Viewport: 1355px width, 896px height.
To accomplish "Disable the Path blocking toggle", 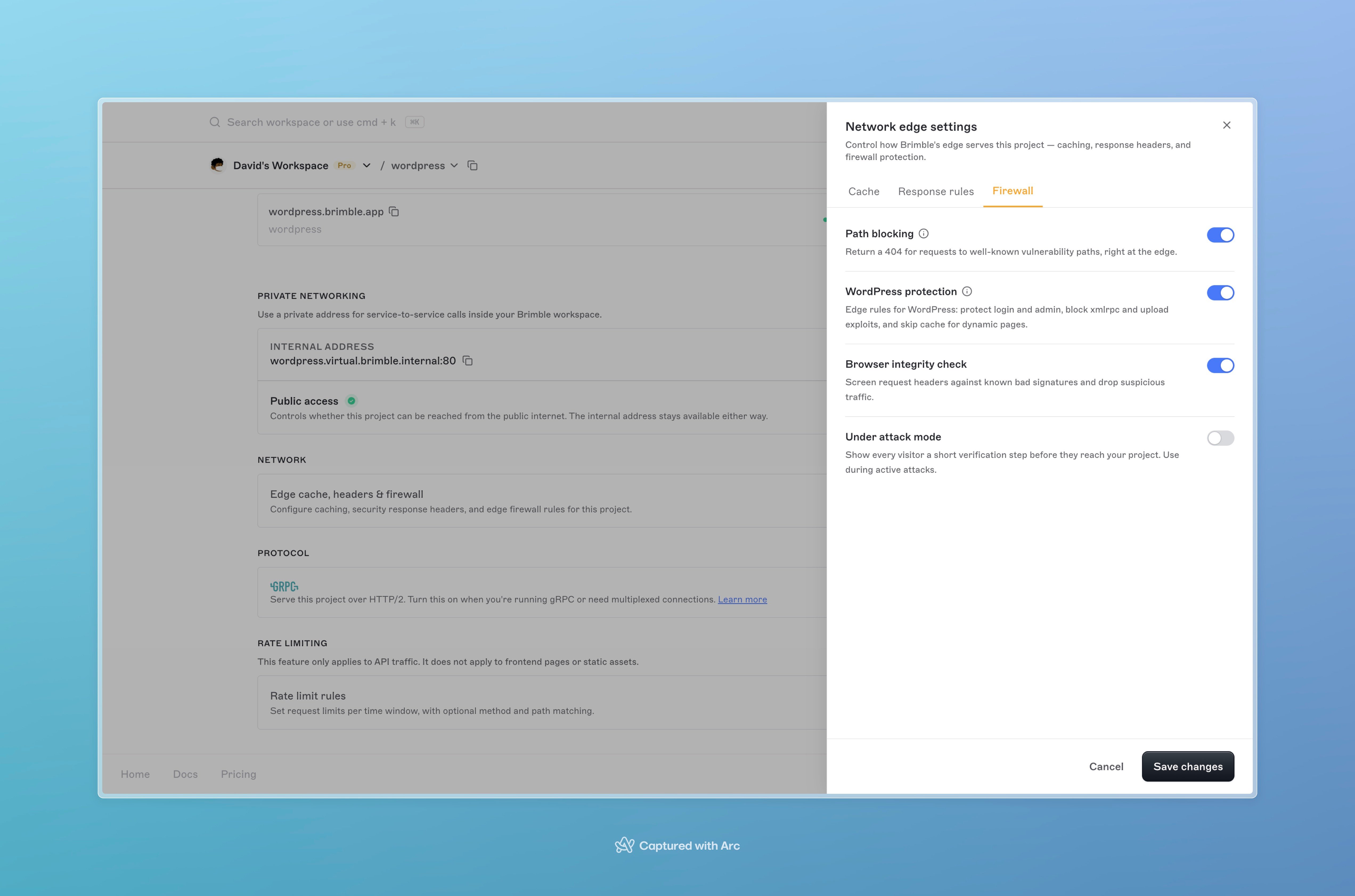I will 1220,235.
